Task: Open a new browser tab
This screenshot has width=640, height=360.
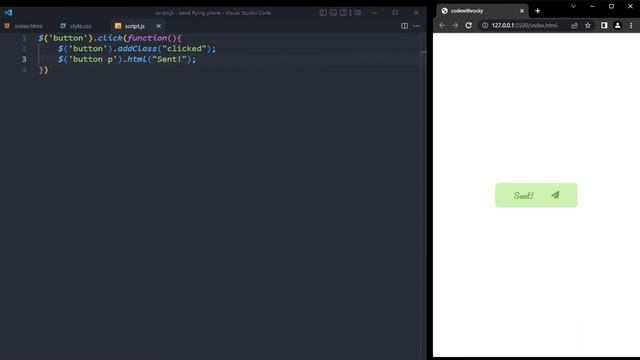Action: coord(538,11)
